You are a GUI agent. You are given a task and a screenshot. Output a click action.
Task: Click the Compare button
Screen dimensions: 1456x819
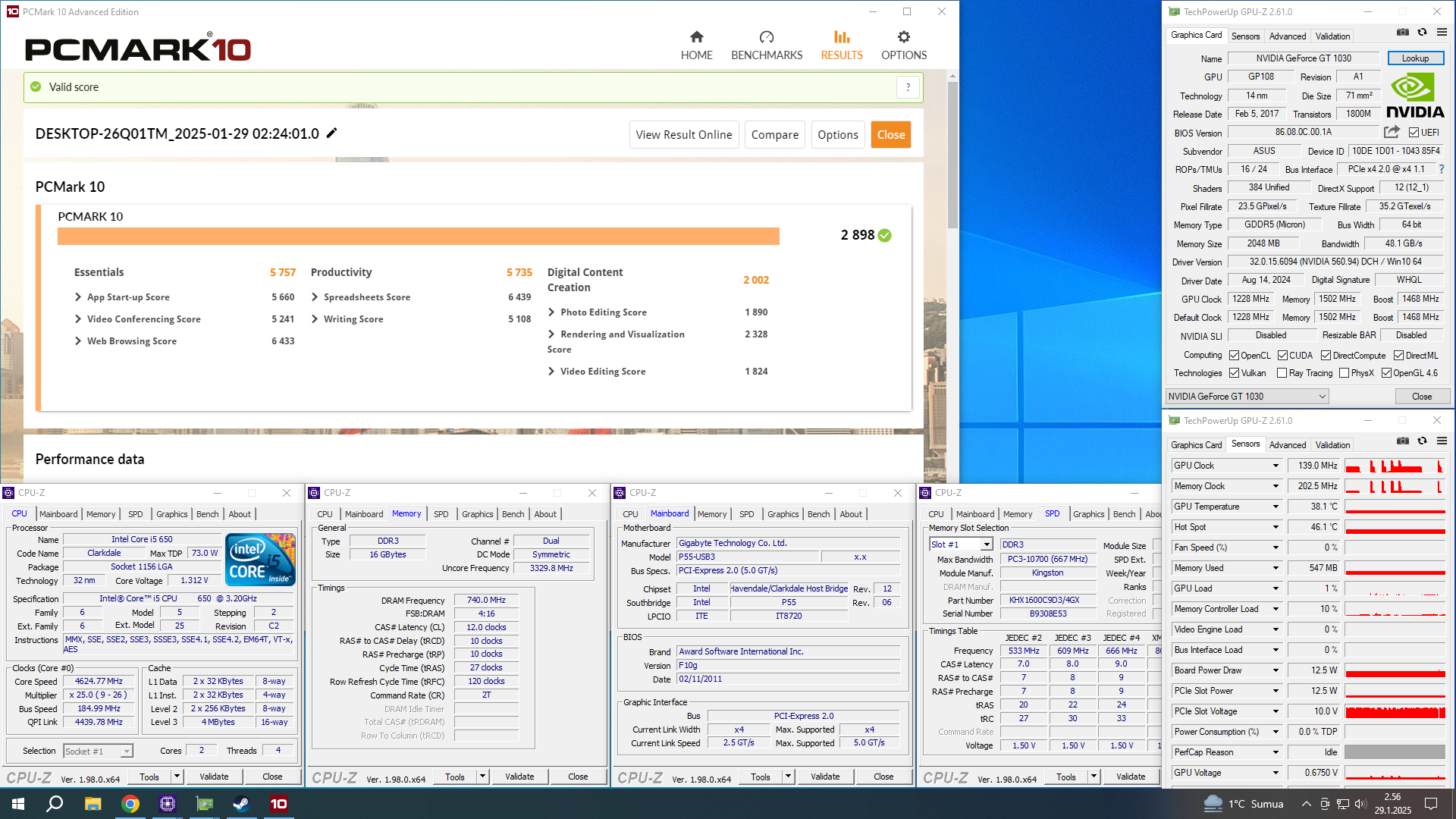(775, 135)
